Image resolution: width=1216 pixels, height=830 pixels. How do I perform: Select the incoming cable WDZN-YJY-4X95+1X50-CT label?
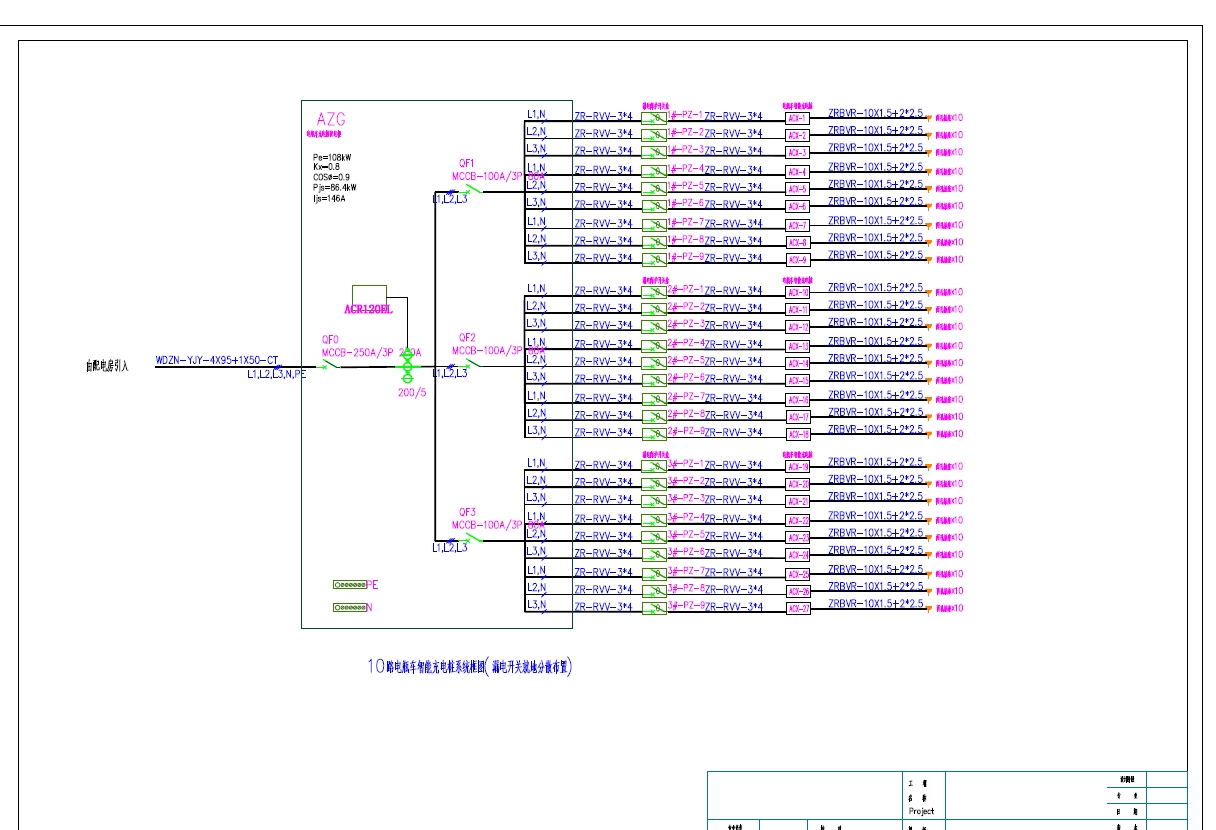coord(217,359)
